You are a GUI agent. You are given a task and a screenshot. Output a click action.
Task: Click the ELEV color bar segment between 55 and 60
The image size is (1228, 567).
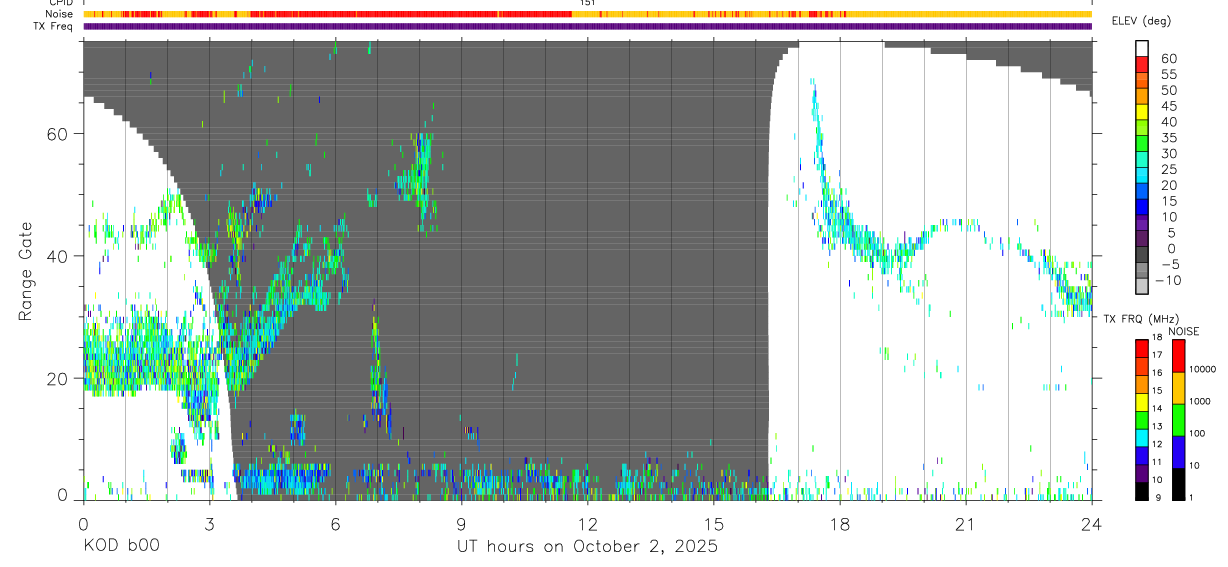pos(1142,65)
